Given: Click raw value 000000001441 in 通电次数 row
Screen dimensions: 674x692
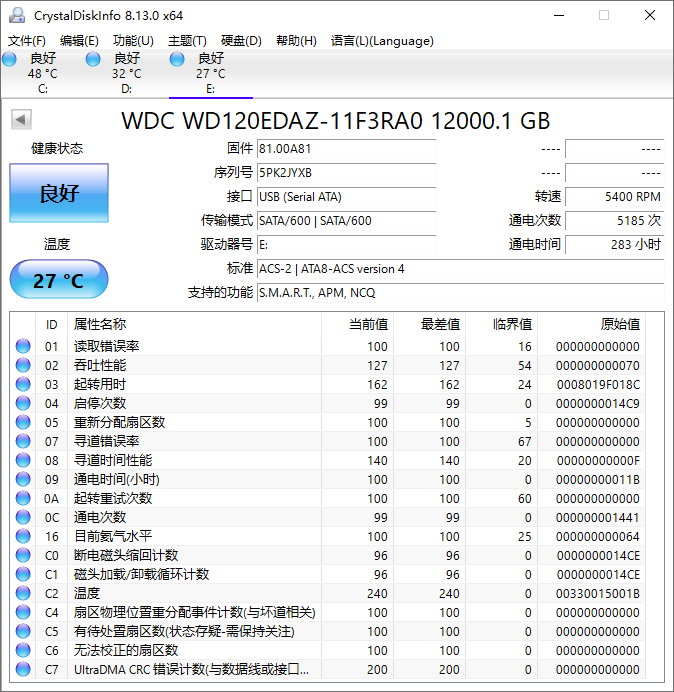Looking at the screenshot, I should coord(598,517).
